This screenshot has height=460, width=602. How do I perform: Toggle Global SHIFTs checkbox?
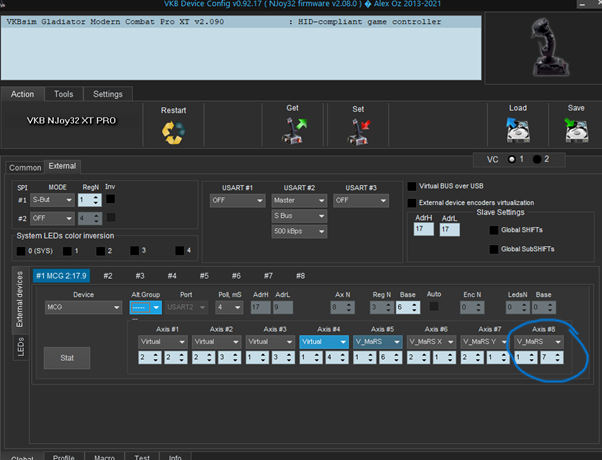click(494, 230)
